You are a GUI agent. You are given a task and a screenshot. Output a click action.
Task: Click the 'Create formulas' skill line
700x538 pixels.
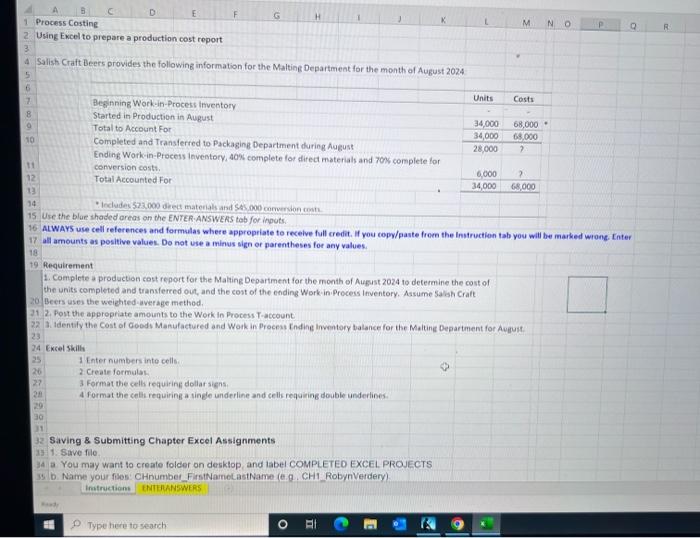point(114,371)
